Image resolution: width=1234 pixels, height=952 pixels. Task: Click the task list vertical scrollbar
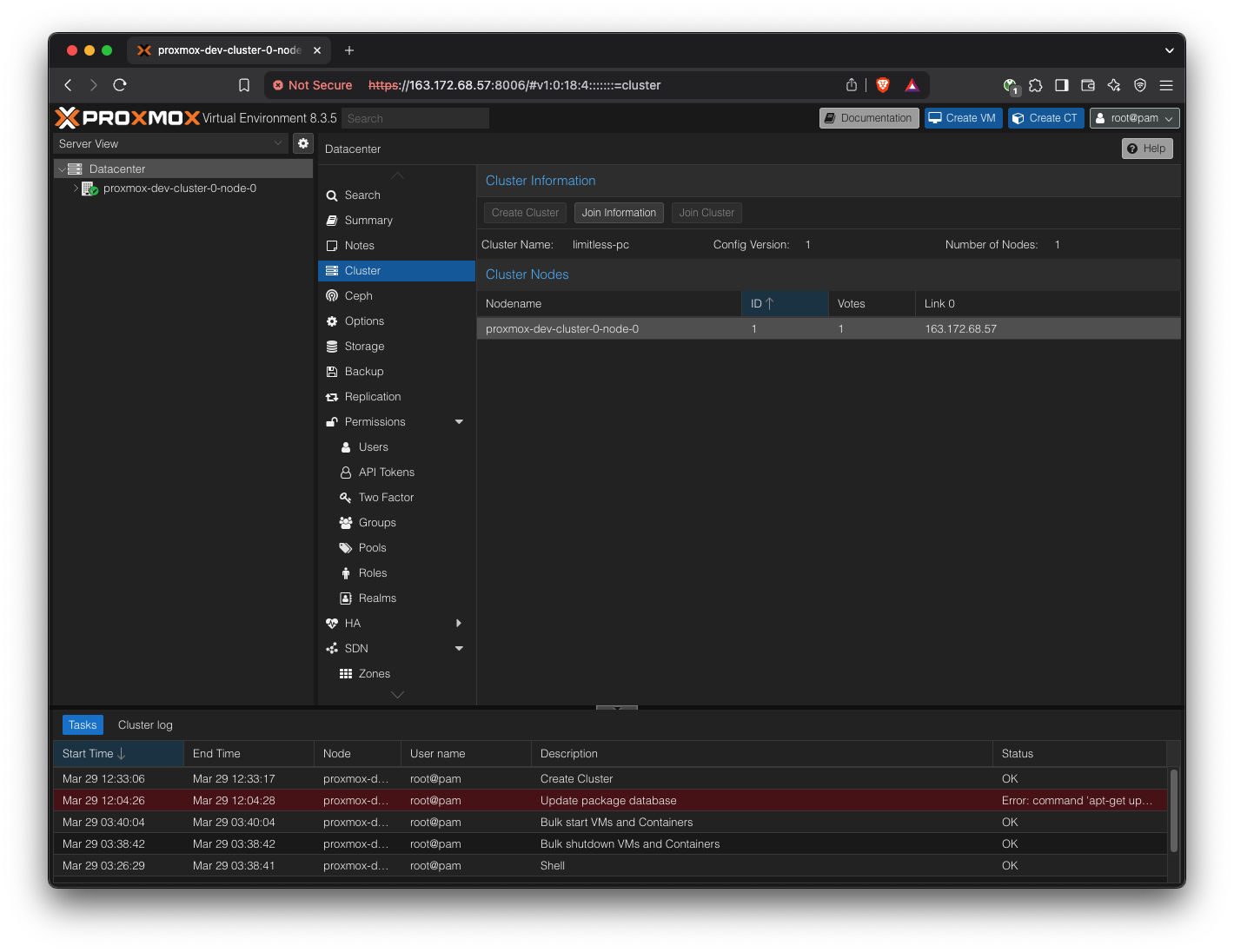click(1173, 810)
